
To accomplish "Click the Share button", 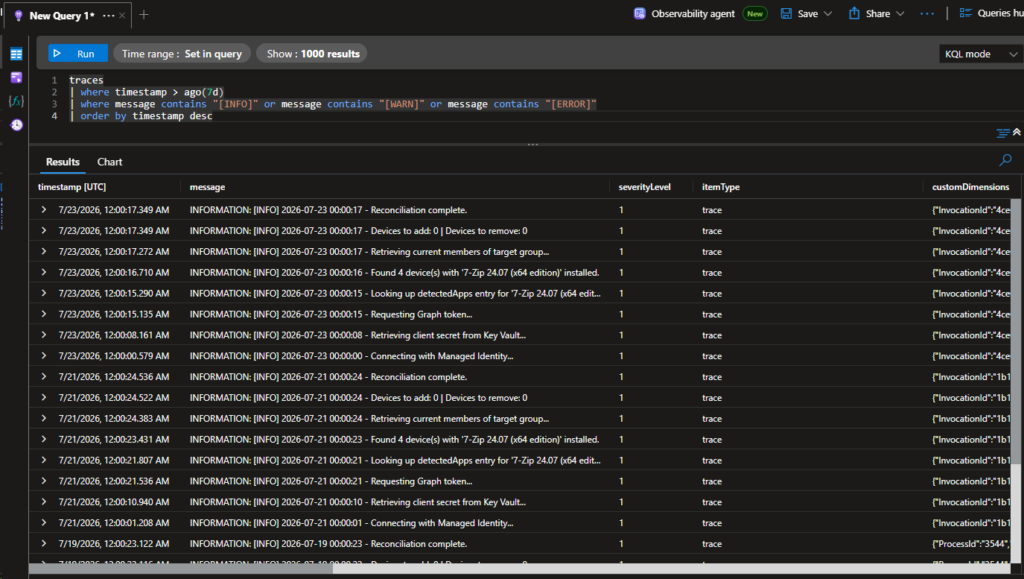I will click(869, 14).
